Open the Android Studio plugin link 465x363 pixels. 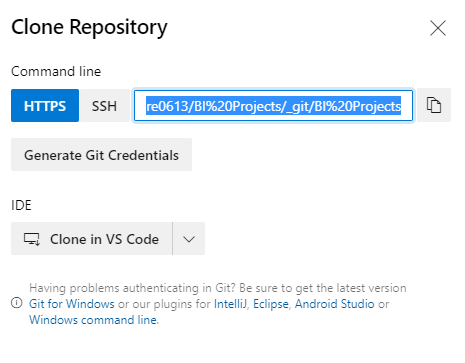click(335, 304)
